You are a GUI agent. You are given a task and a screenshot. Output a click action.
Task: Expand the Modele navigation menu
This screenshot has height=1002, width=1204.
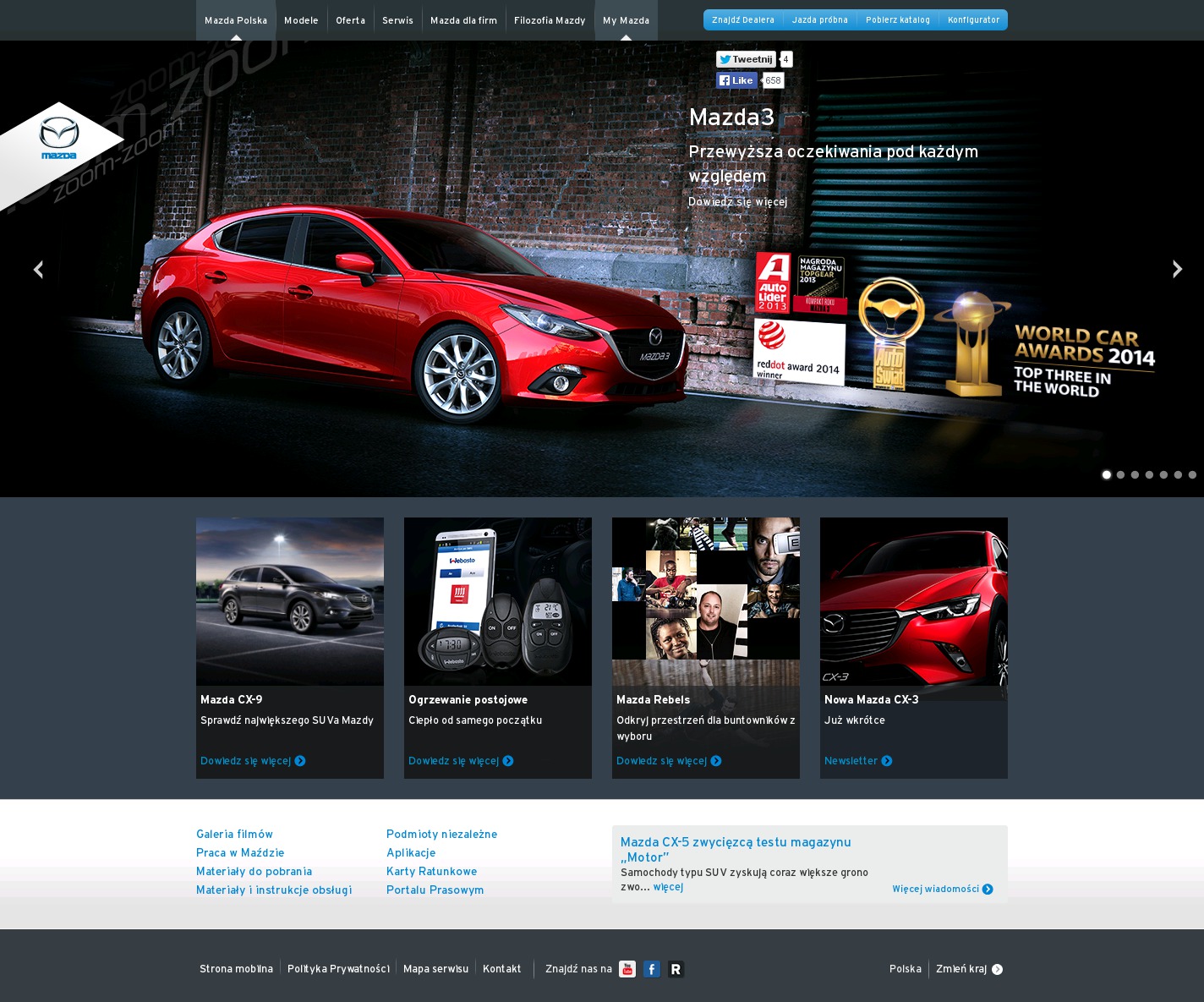(301, 20)
